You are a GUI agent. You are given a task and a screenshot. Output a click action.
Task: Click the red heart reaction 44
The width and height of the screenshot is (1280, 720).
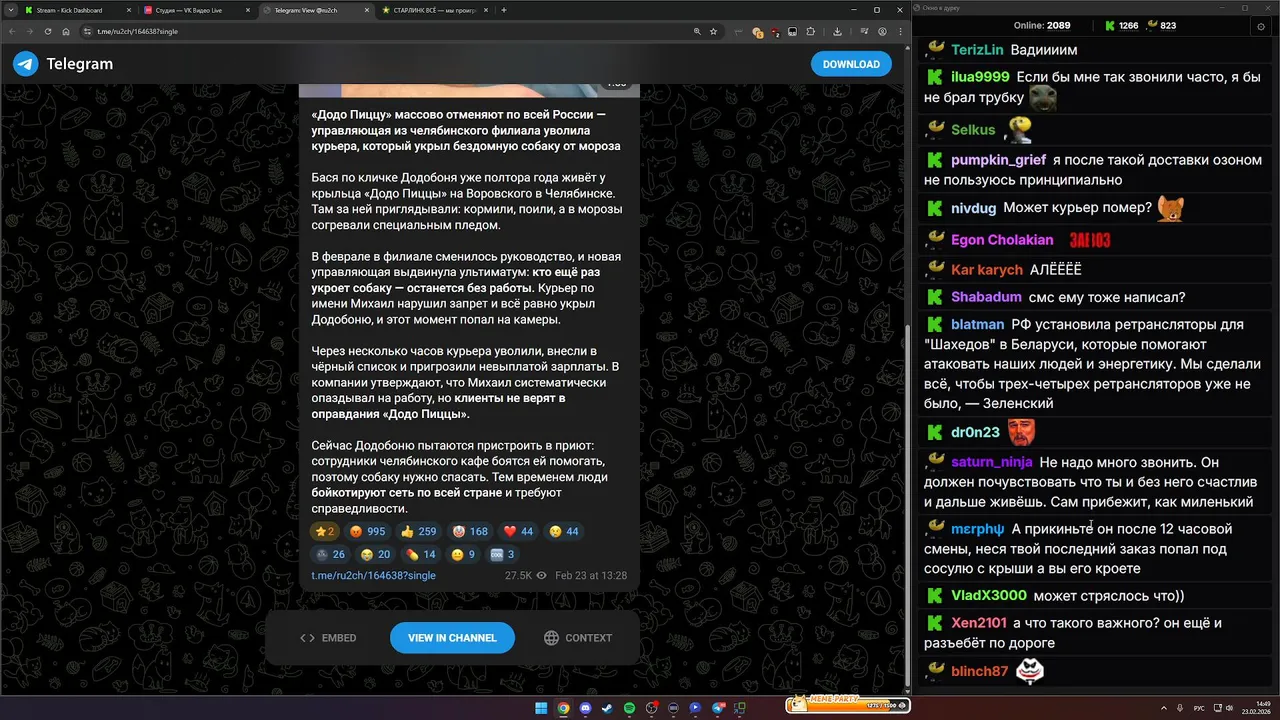pyautogui.click(x=517, y=532)
